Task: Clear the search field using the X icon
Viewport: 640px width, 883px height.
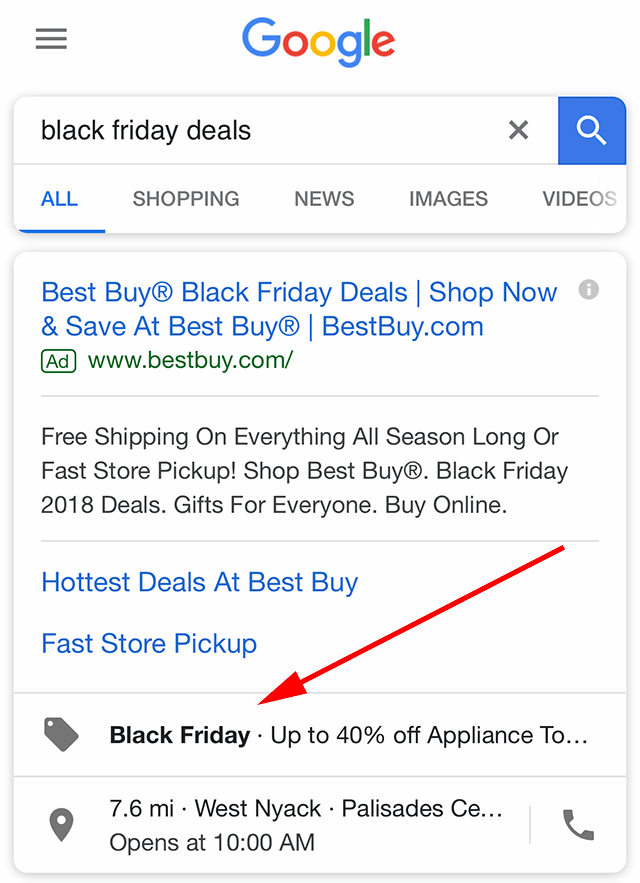Action: (518, 130)
